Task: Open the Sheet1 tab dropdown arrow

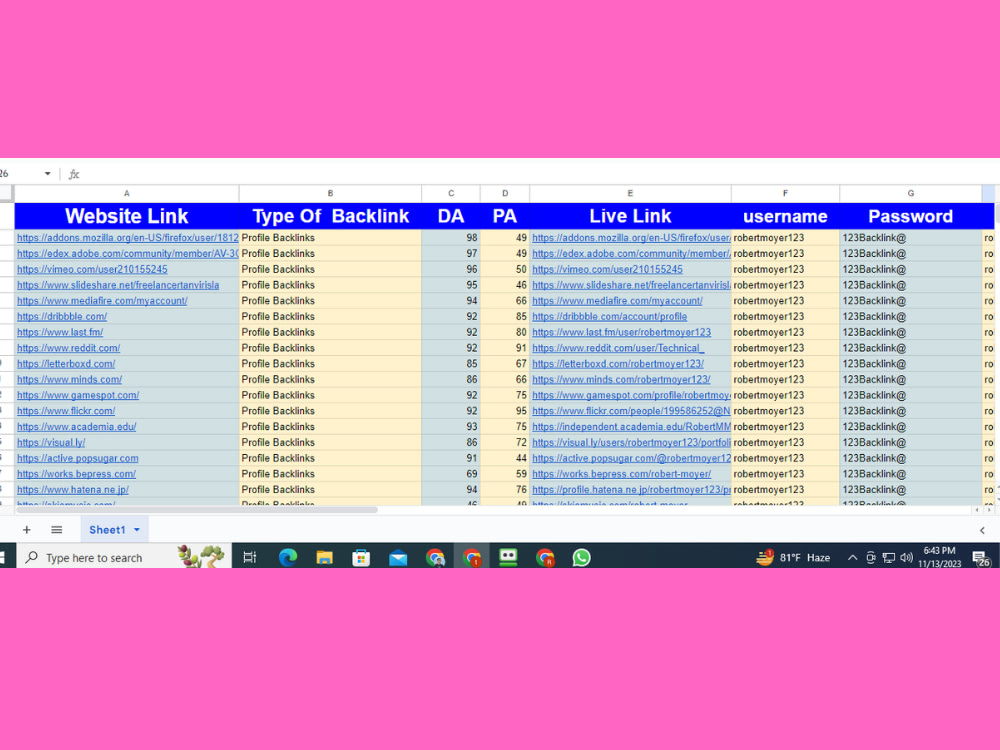Action: tap(136, 529)
